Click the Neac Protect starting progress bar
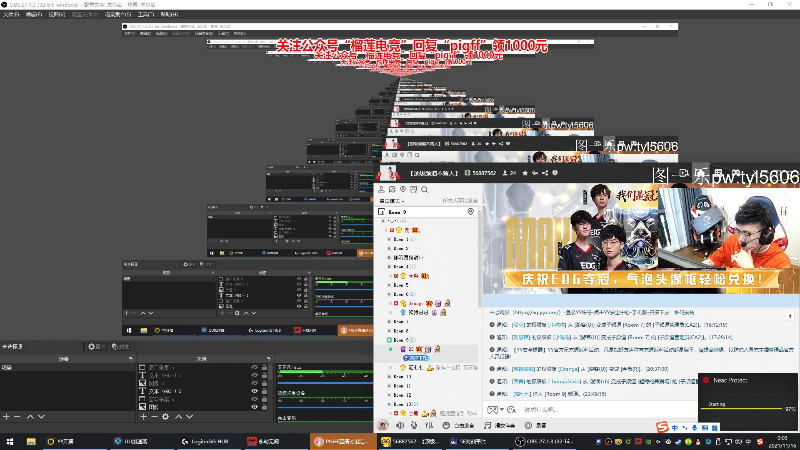Screen dimensions: 800x450 (742, 409)
